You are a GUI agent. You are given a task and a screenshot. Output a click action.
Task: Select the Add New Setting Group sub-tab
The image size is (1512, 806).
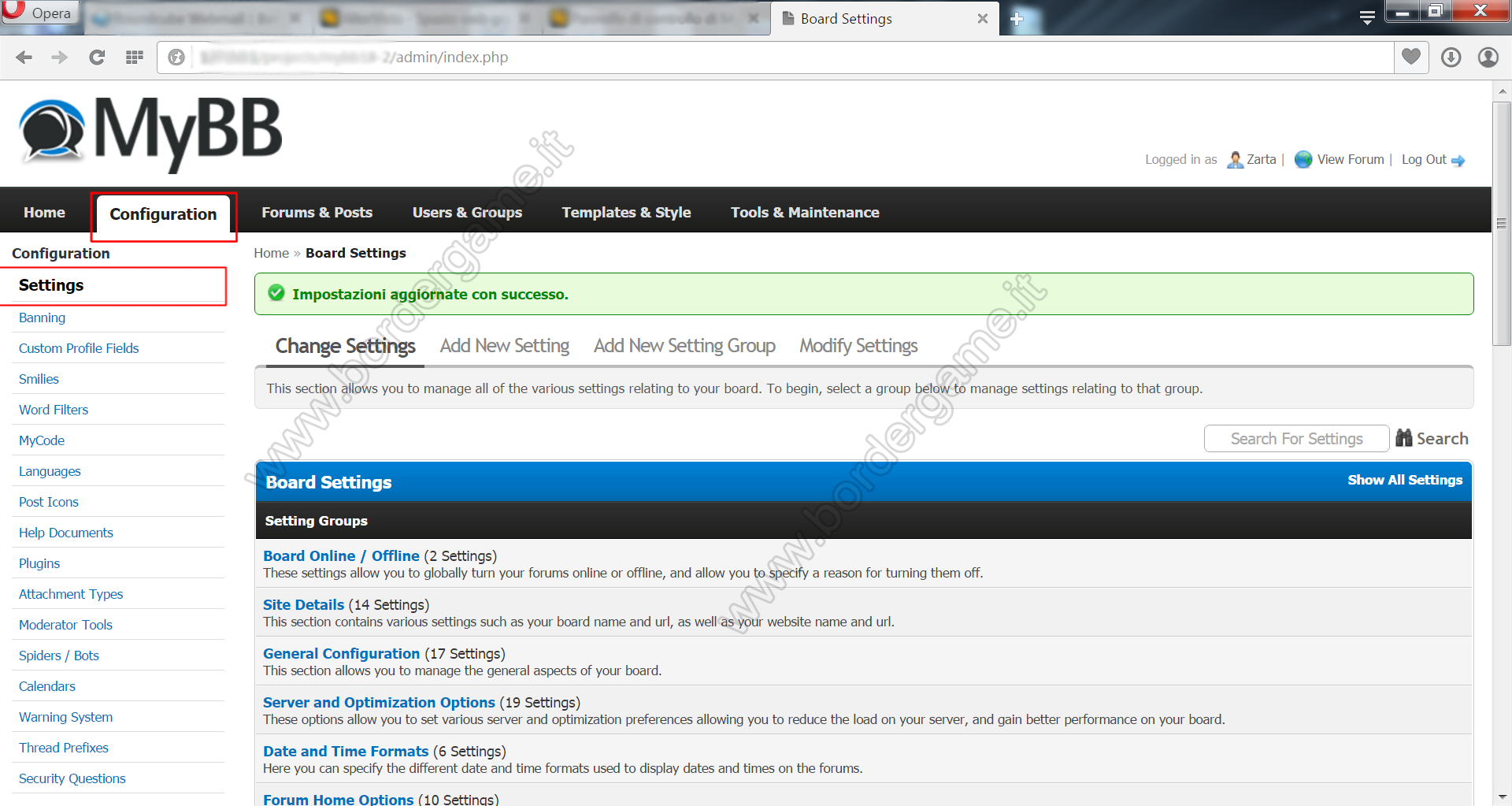tap(684, 346)
